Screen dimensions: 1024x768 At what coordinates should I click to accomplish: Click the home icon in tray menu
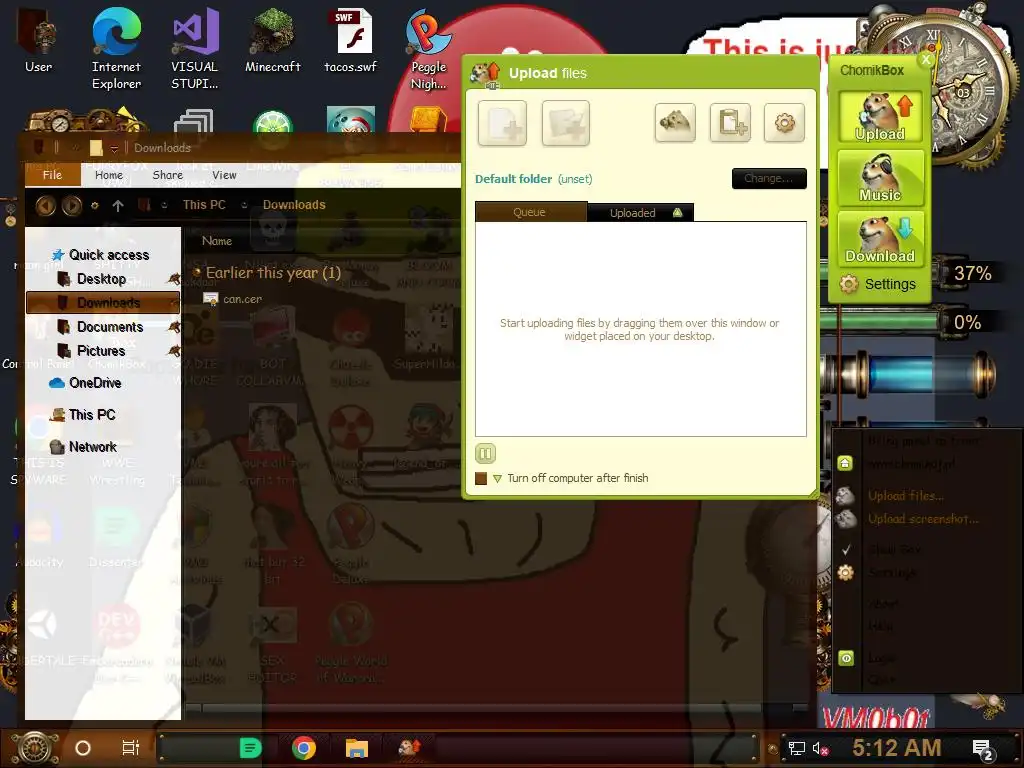point(845,463)
